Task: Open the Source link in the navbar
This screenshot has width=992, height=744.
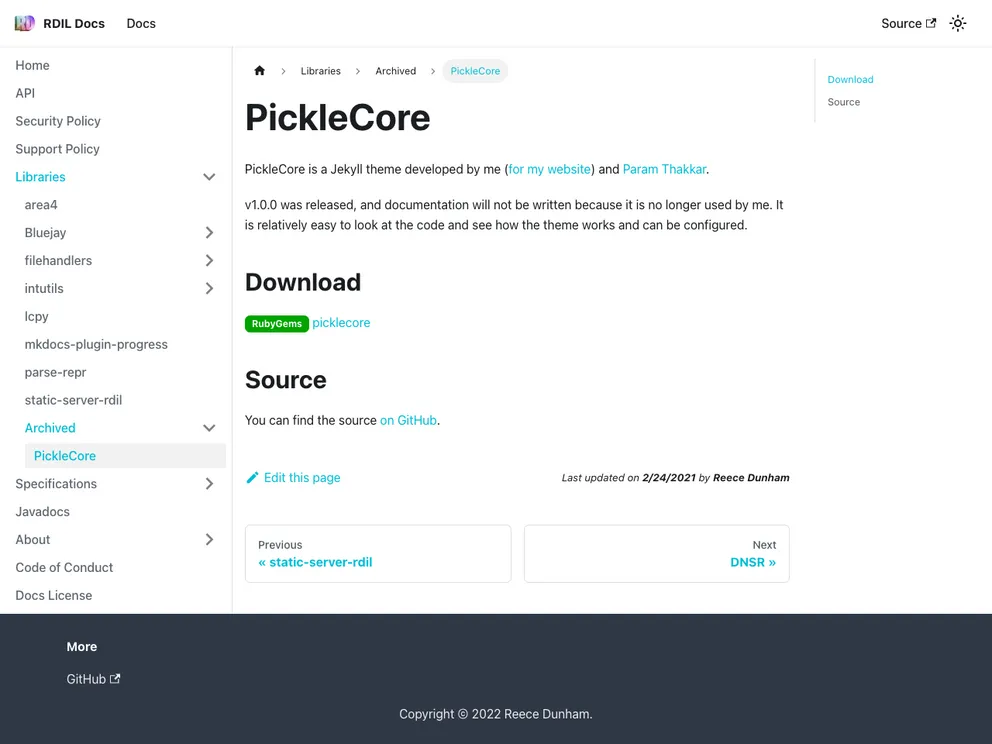Action: [908, 23]
